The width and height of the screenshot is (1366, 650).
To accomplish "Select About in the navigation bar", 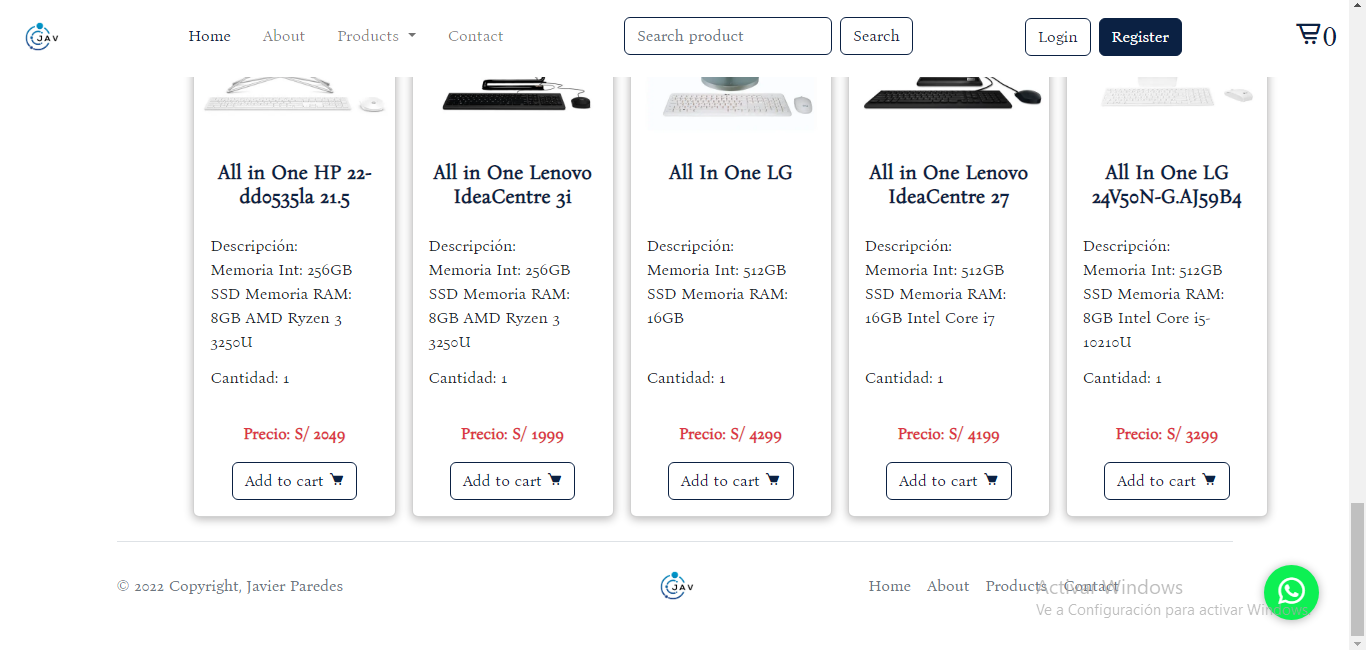I will [283, 36].
